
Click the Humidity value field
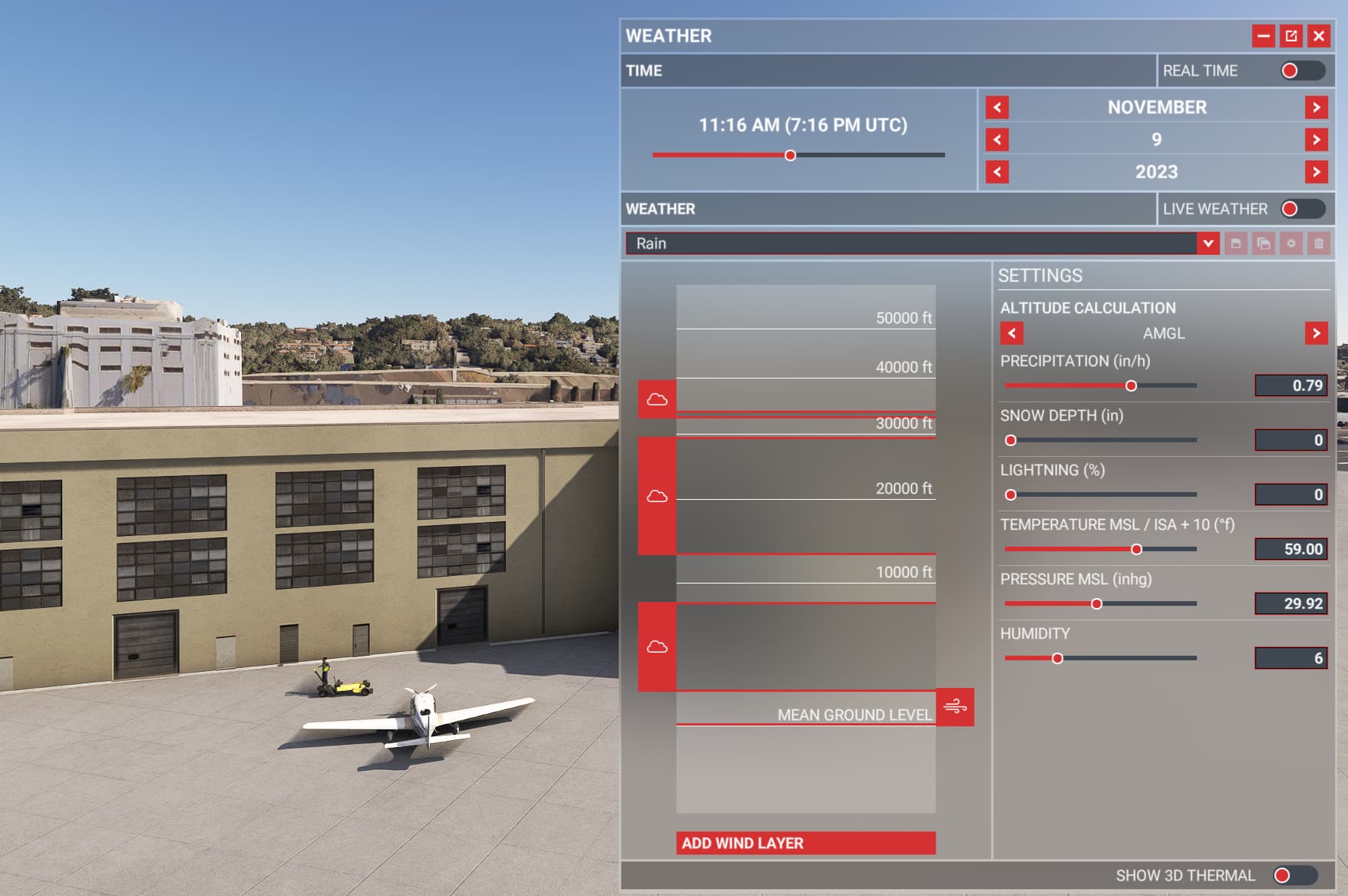point(1291,658)
